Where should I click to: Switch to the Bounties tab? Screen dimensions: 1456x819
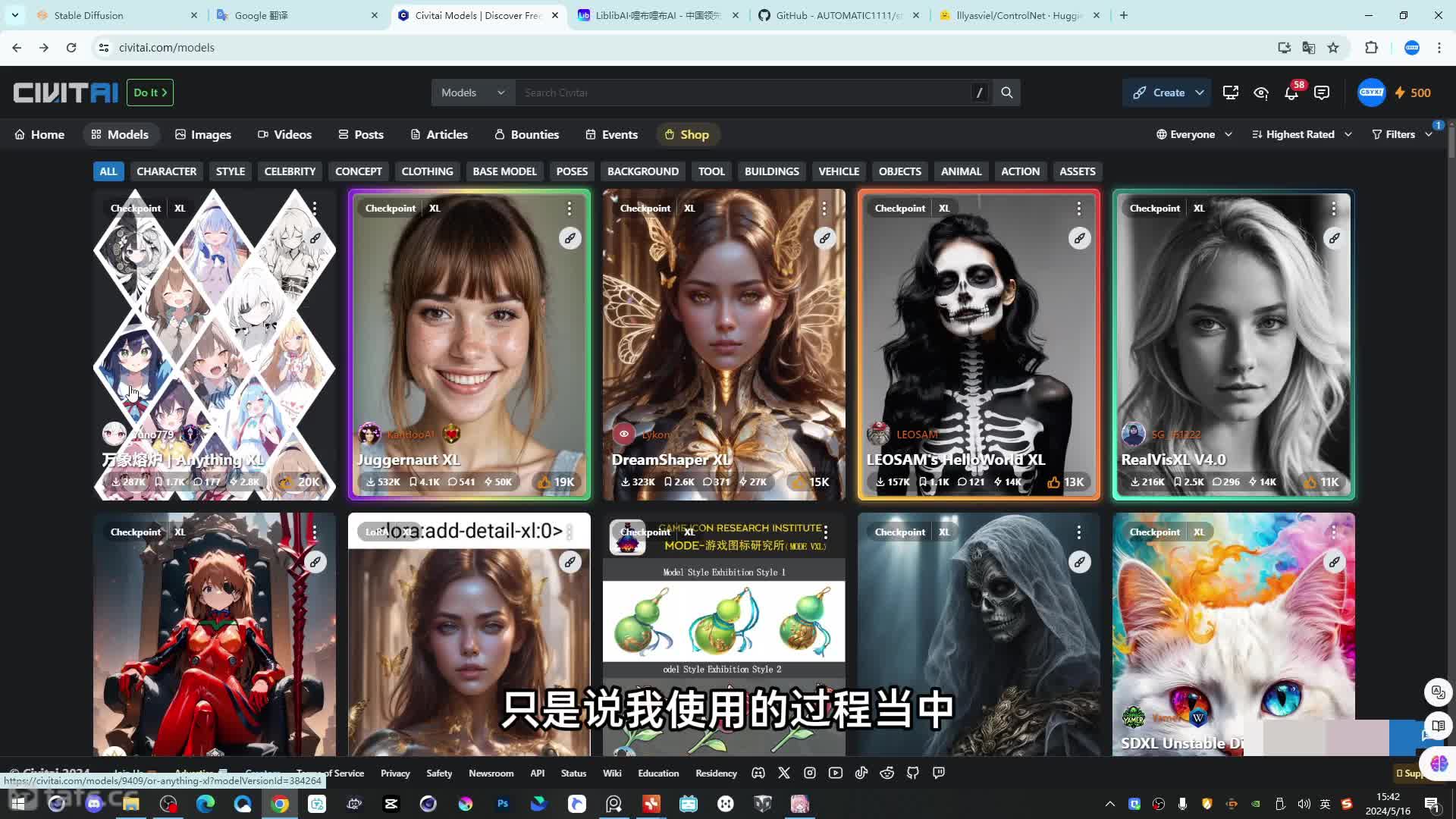click(x=527, y=134)
